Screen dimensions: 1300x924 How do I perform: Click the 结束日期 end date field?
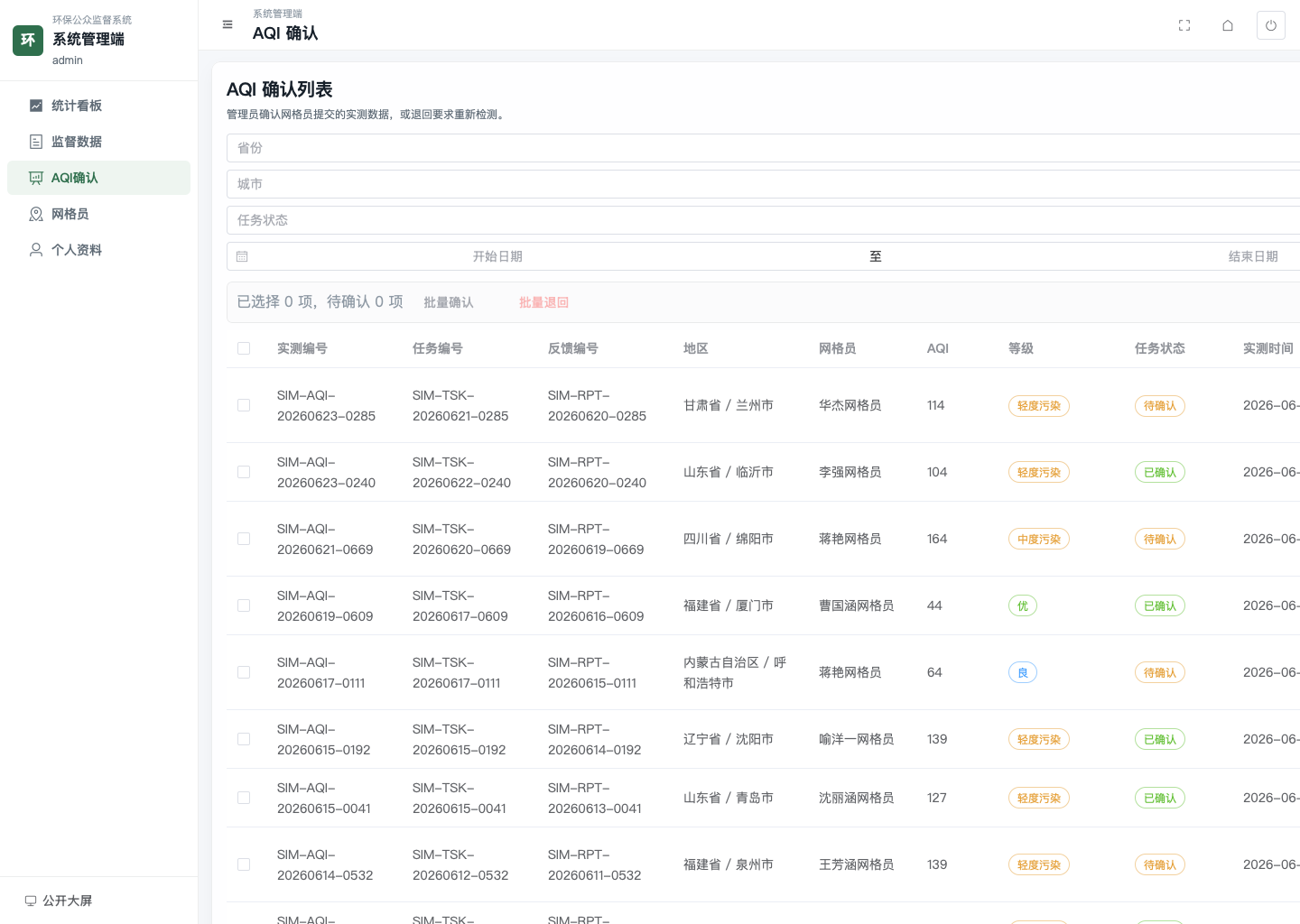click(x=1253, y=256)
